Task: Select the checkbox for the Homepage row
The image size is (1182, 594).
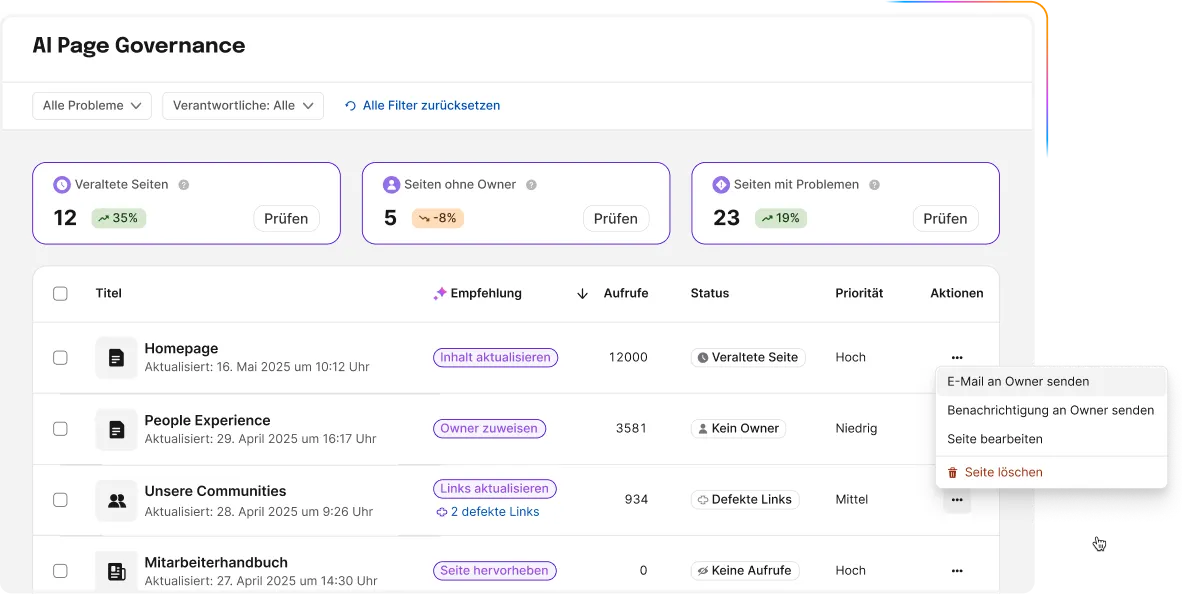Action: click(x=60, y=357)
